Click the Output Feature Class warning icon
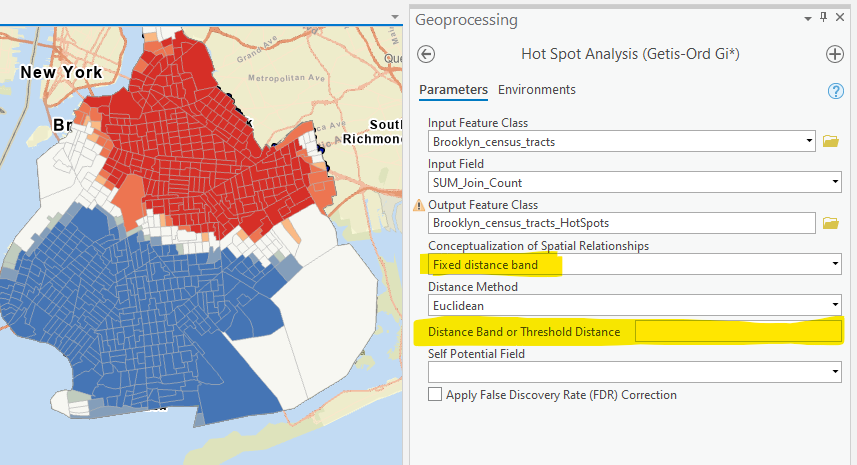Image resolution: width=857 pixels, height=465 pixels. click(x=420, y=205)
